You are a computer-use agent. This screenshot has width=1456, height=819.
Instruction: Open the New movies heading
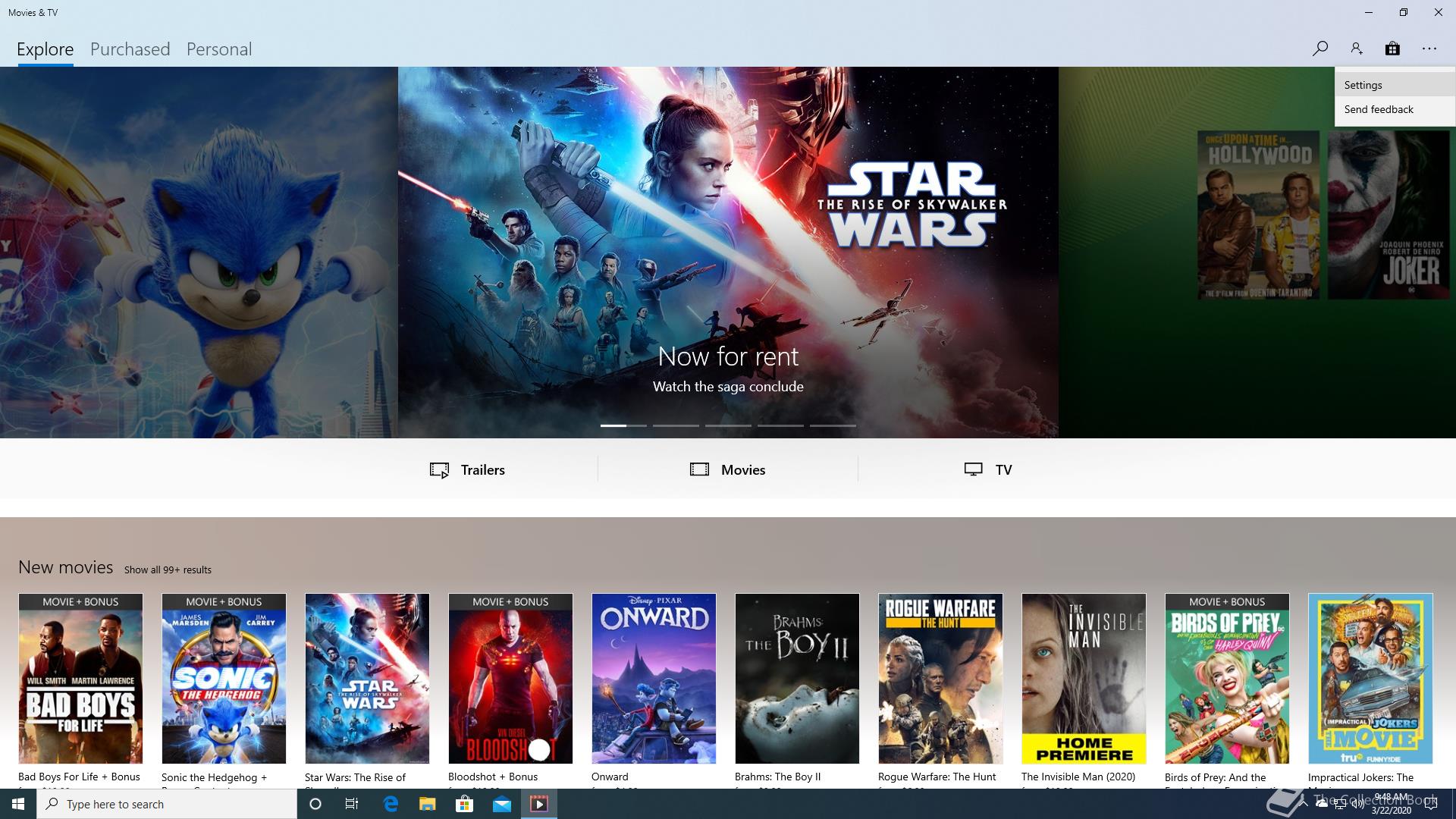[66, 567]
